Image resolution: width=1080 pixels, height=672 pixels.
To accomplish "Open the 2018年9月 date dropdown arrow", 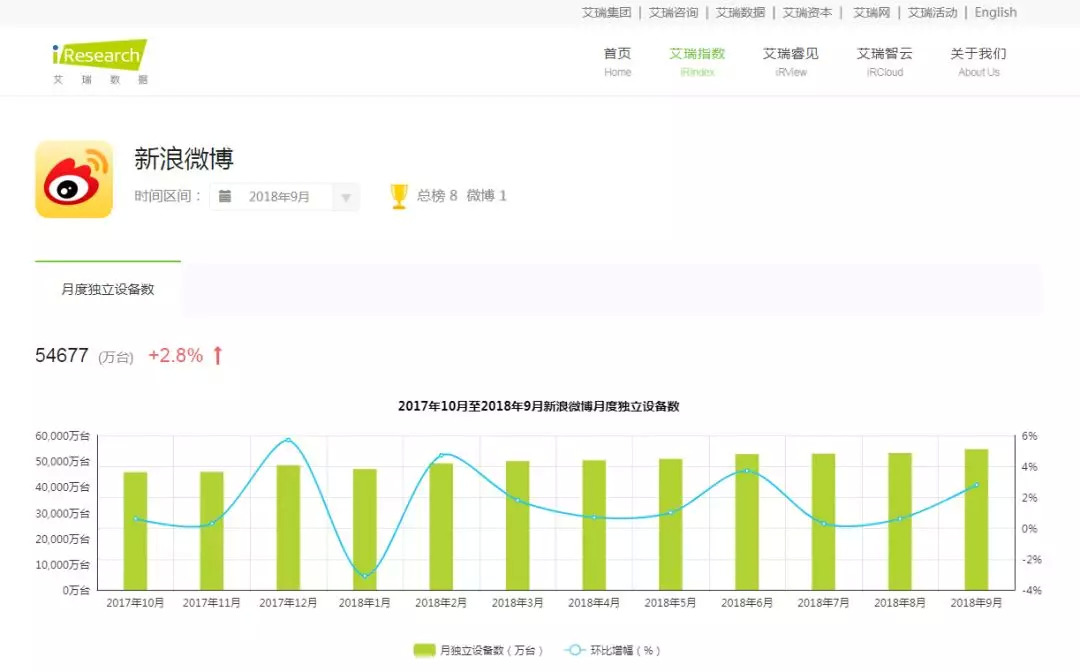I will pos(346,198).
